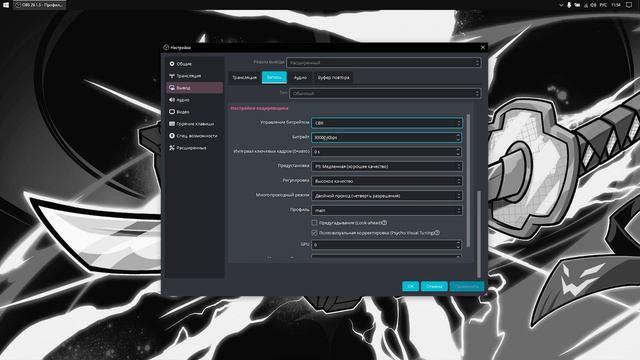Open the Тип recording type dropdown
The height and width of the screenshot is (360, 640).
pos(385,93)
